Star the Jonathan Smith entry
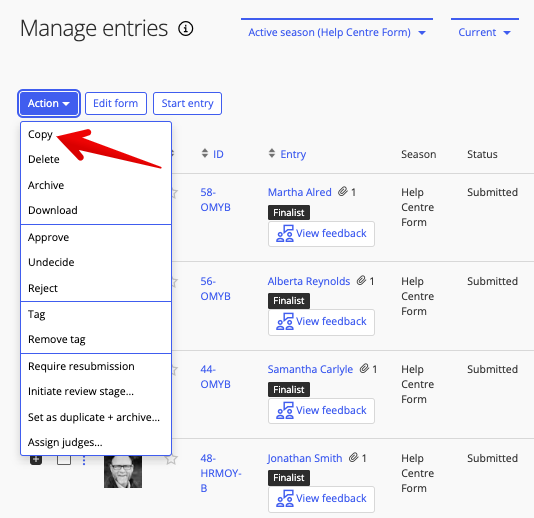This screenshot has width=534, height=518. coord(171,459)
